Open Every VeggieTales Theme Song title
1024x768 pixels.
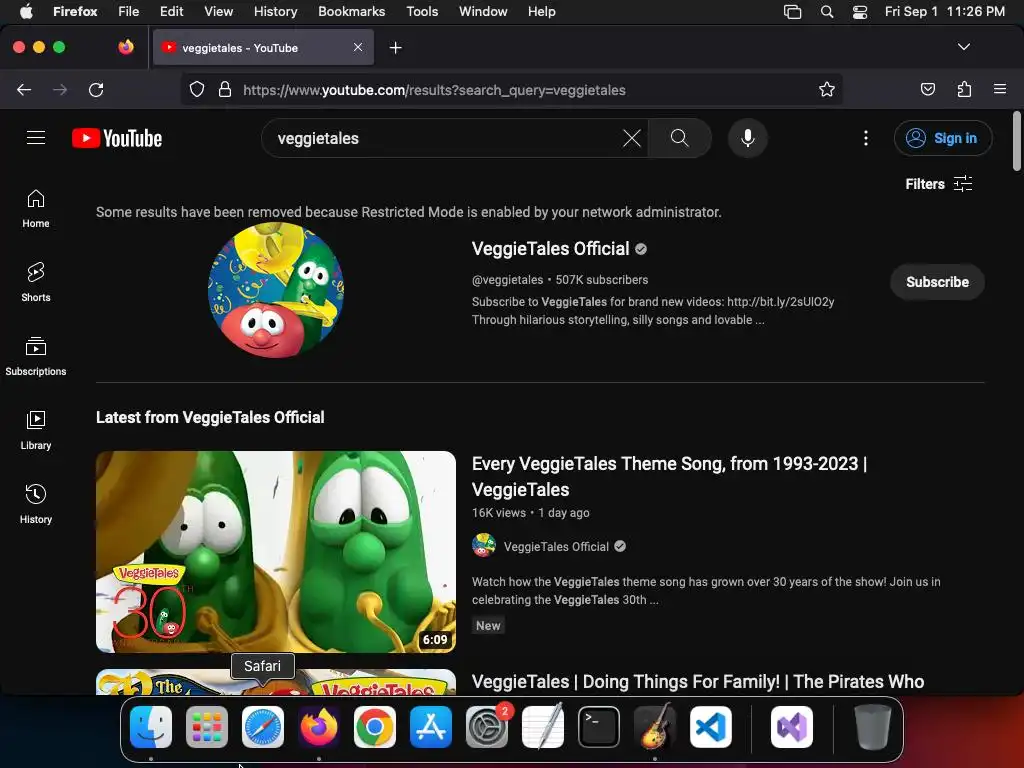tap(669, 477)
